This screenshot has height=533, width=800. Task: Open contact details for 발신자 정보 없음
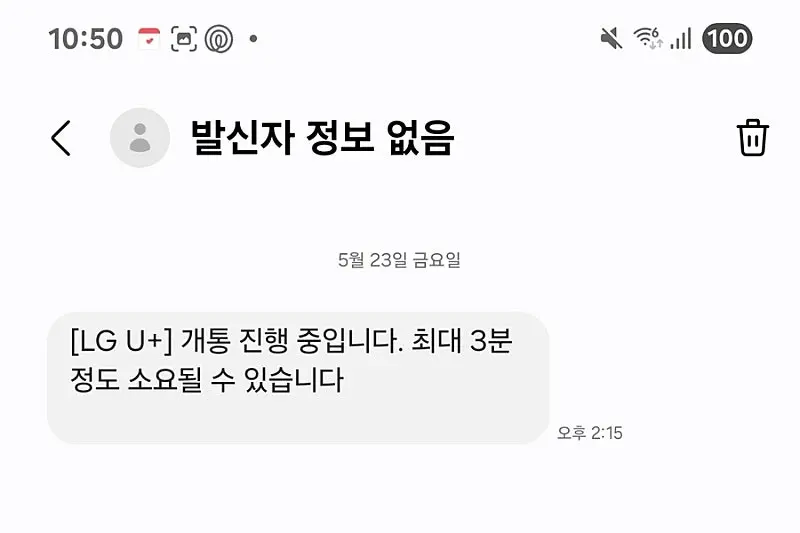pos(322,137)
